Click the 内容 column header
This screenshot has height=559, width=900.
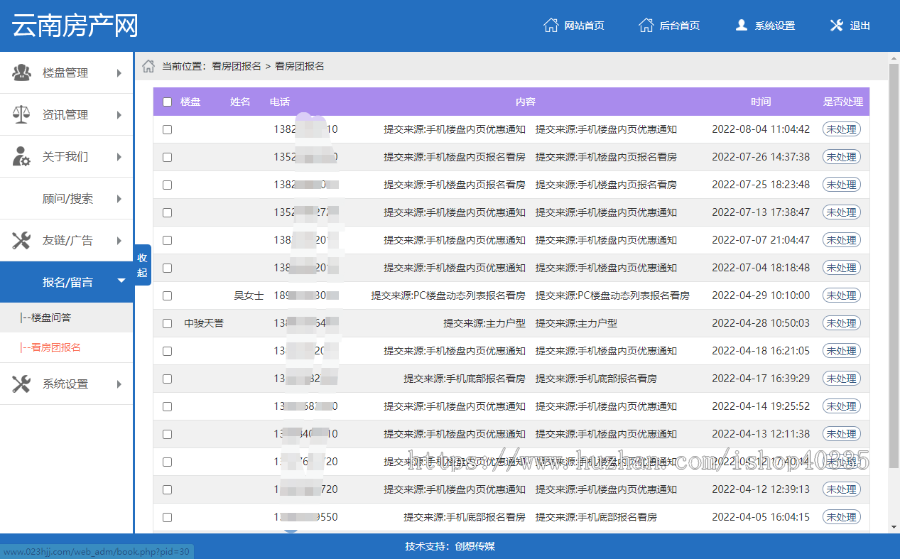point(525,102)
